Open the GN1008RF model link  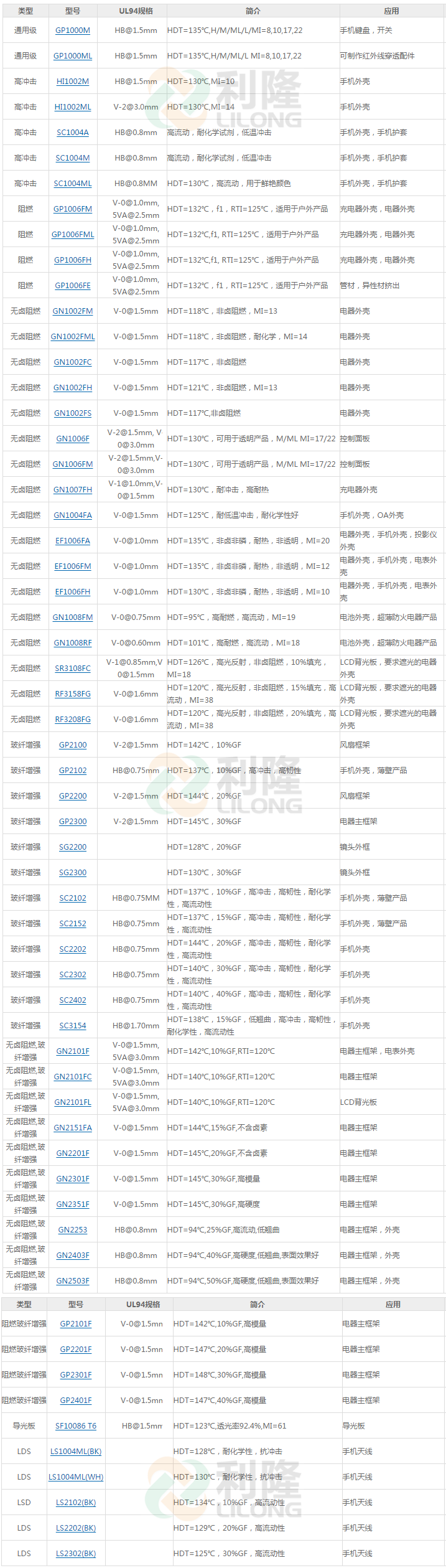pyautogui.click(x=73, y=643)
